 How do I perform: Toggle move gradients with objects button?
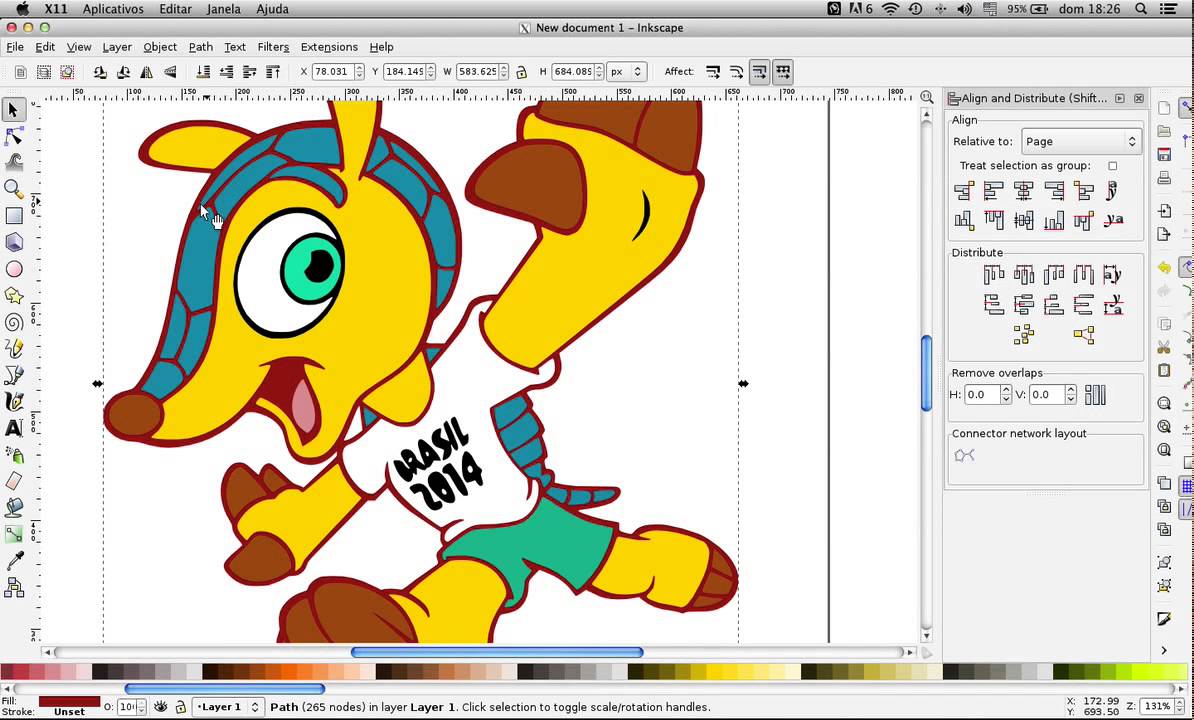759,72
